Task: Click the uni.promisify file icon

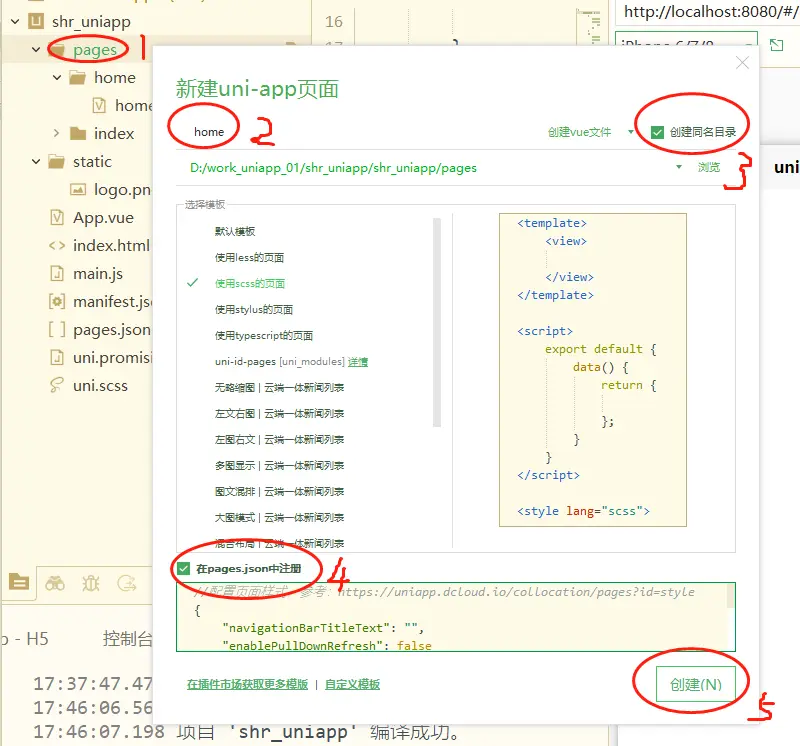Action: coord(57,358)
